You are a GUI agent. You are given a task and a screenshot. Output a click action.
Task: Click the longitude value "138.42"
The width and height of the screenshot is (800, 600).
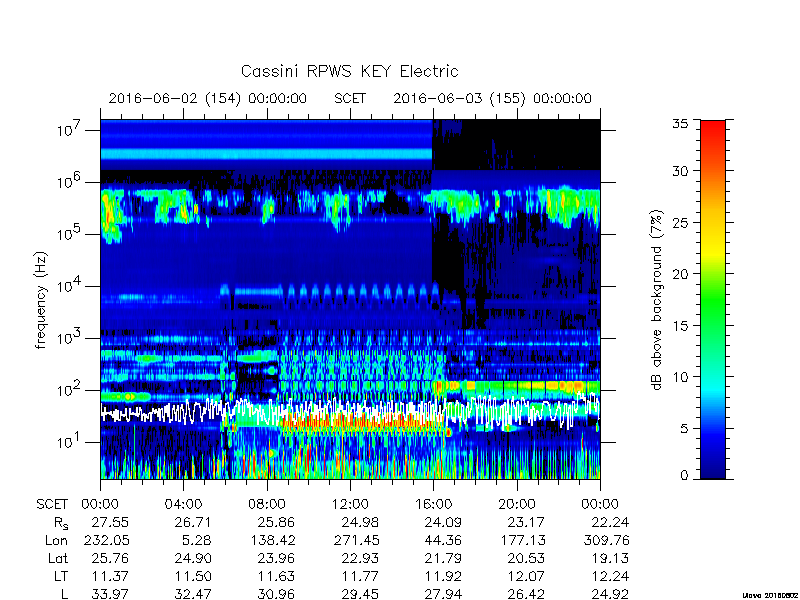[272, 540]
